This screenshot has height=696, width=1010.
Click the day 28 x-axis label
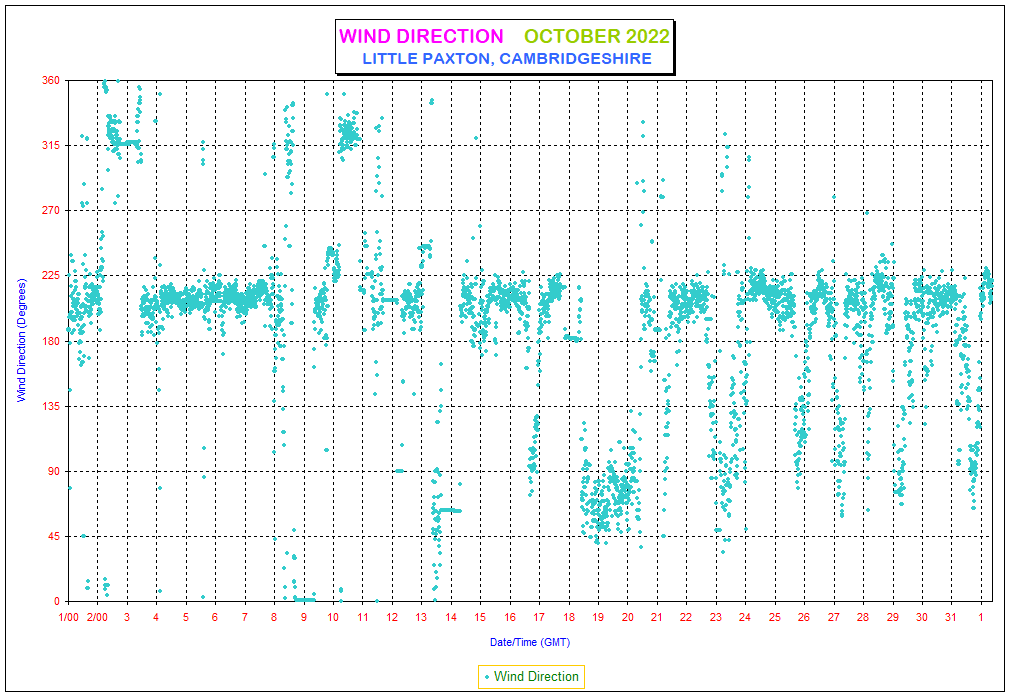862,617
